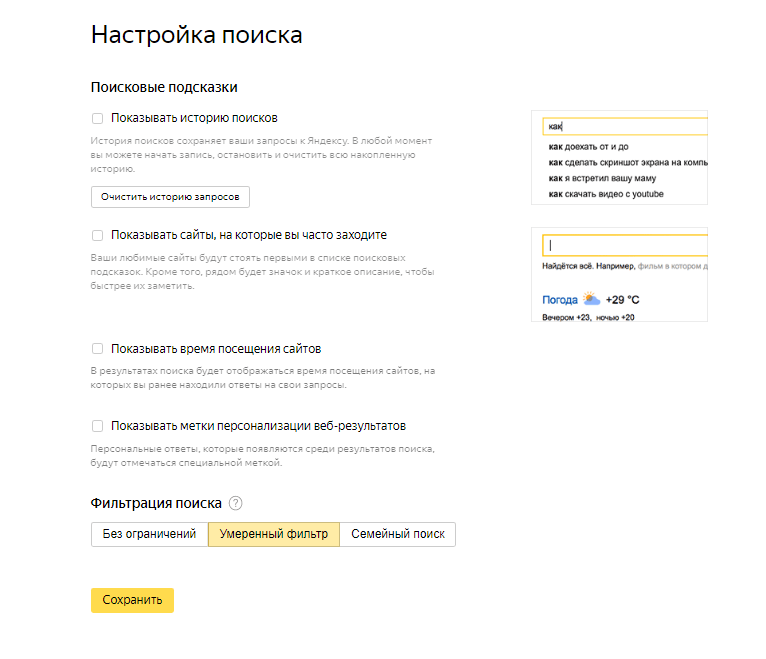The image size is (766, 659).
Task: Click "Очистить историю запросов" button
Action: pyautogui.click(x=170, y=197)
